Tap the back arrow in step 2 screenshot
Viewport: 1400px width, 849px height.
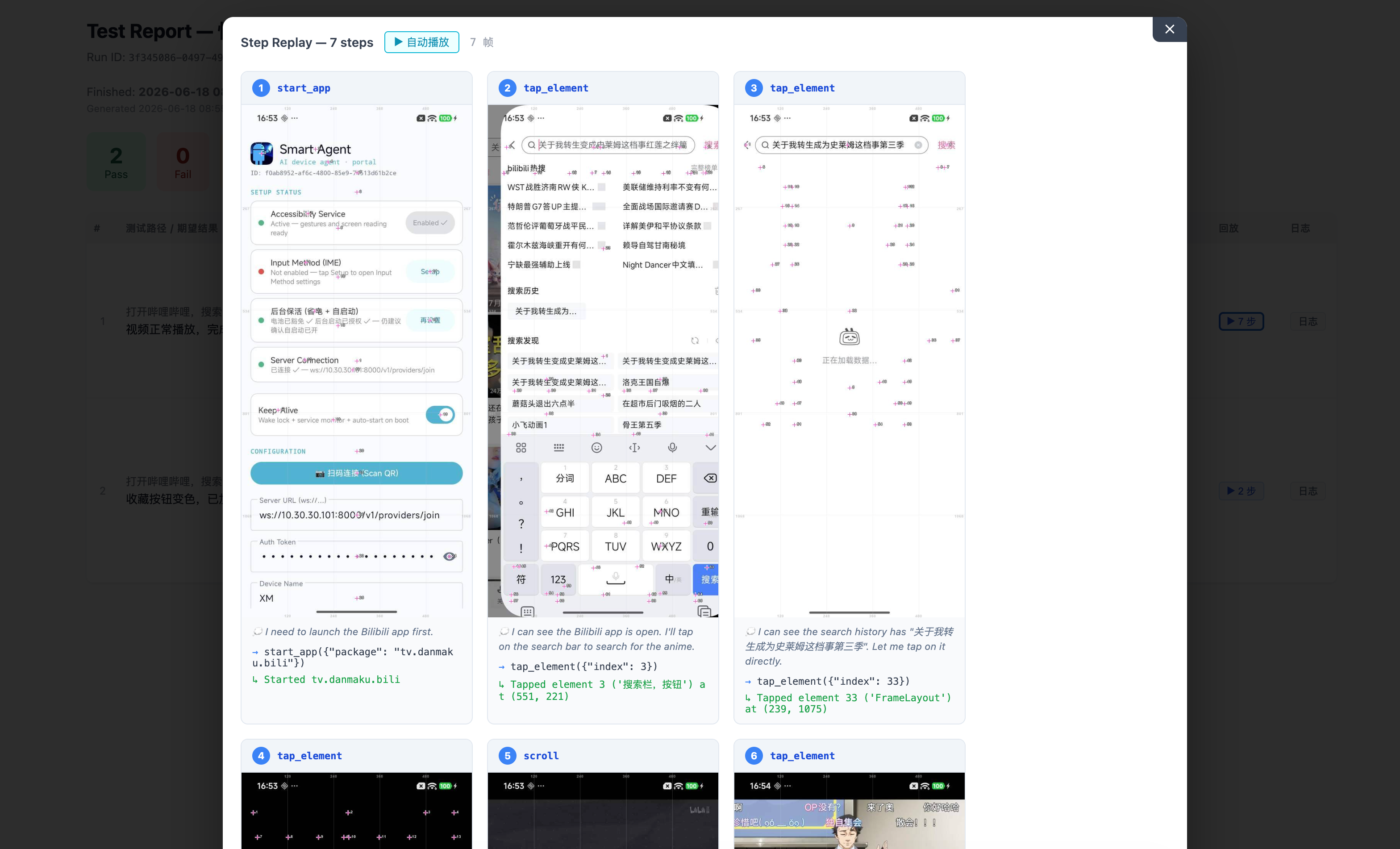pos(511,146)
